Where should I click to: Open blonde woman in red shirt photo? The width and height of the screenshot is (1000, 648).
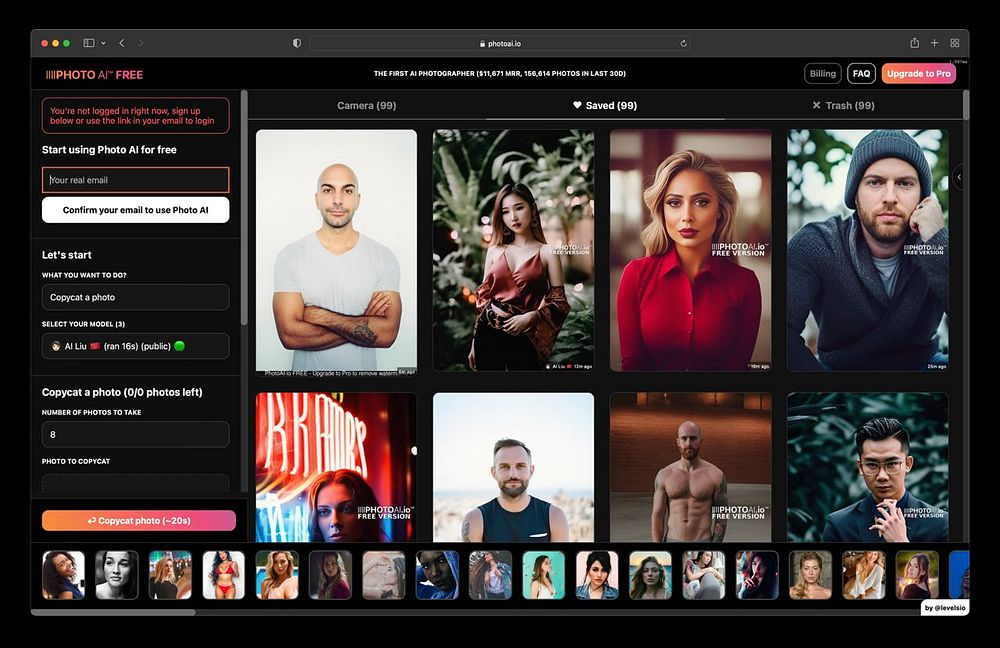691,250
